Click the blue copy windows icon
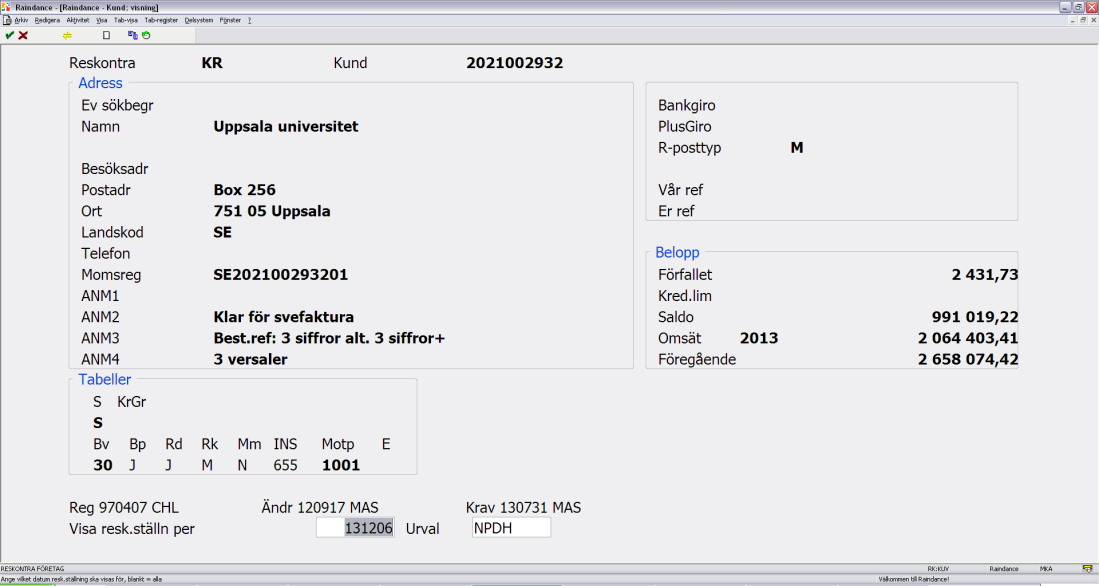Image resolution: width=1099 pixels, height=586 pixels. (132, 35)
